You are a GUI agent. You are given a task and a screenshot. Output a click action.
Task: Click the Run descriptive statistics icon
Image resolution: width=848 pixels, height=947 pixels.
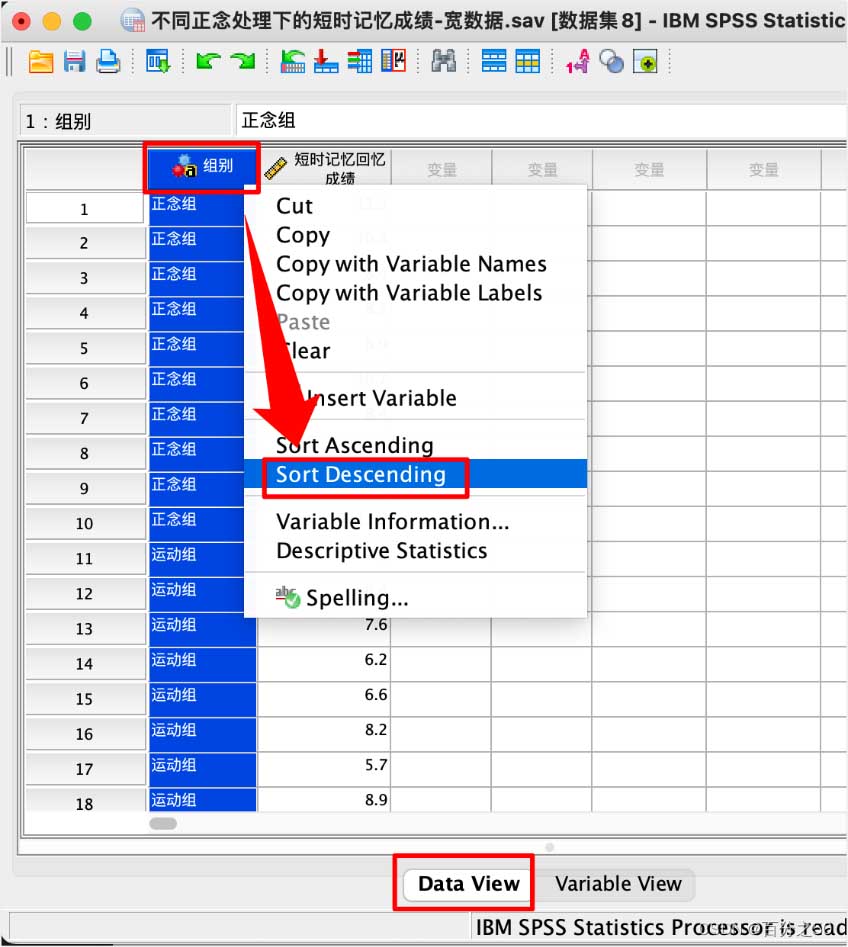tap(394, 62)
